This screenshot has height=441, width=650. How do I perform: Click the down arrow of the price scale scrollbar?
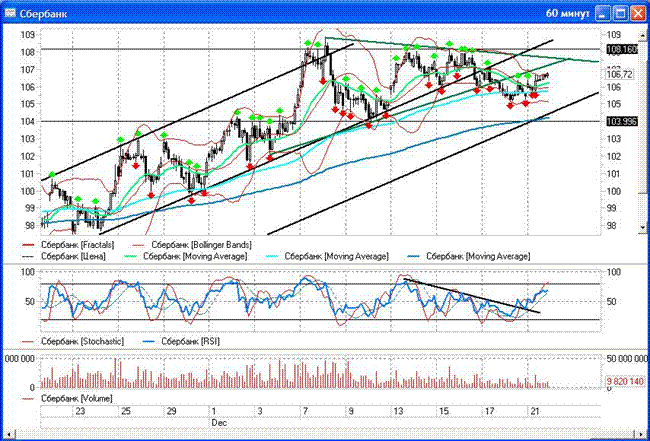643,227
